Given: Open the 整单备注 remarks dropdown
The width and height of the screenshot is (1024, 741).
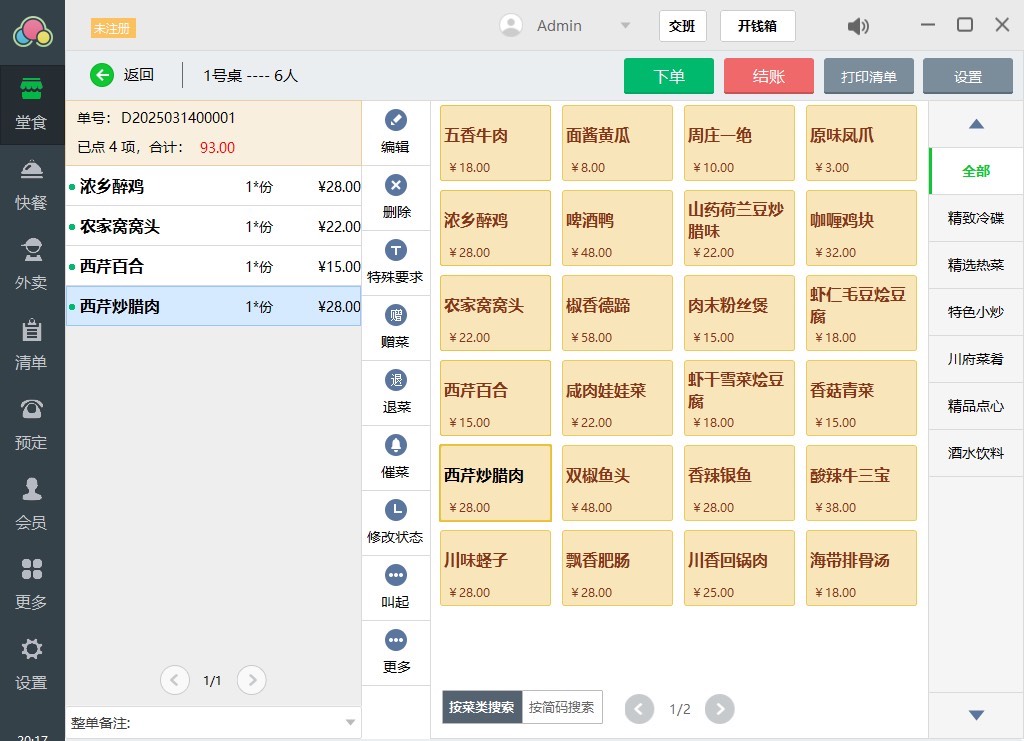Looking at the screenshot, I should click(x=350, y=722).
